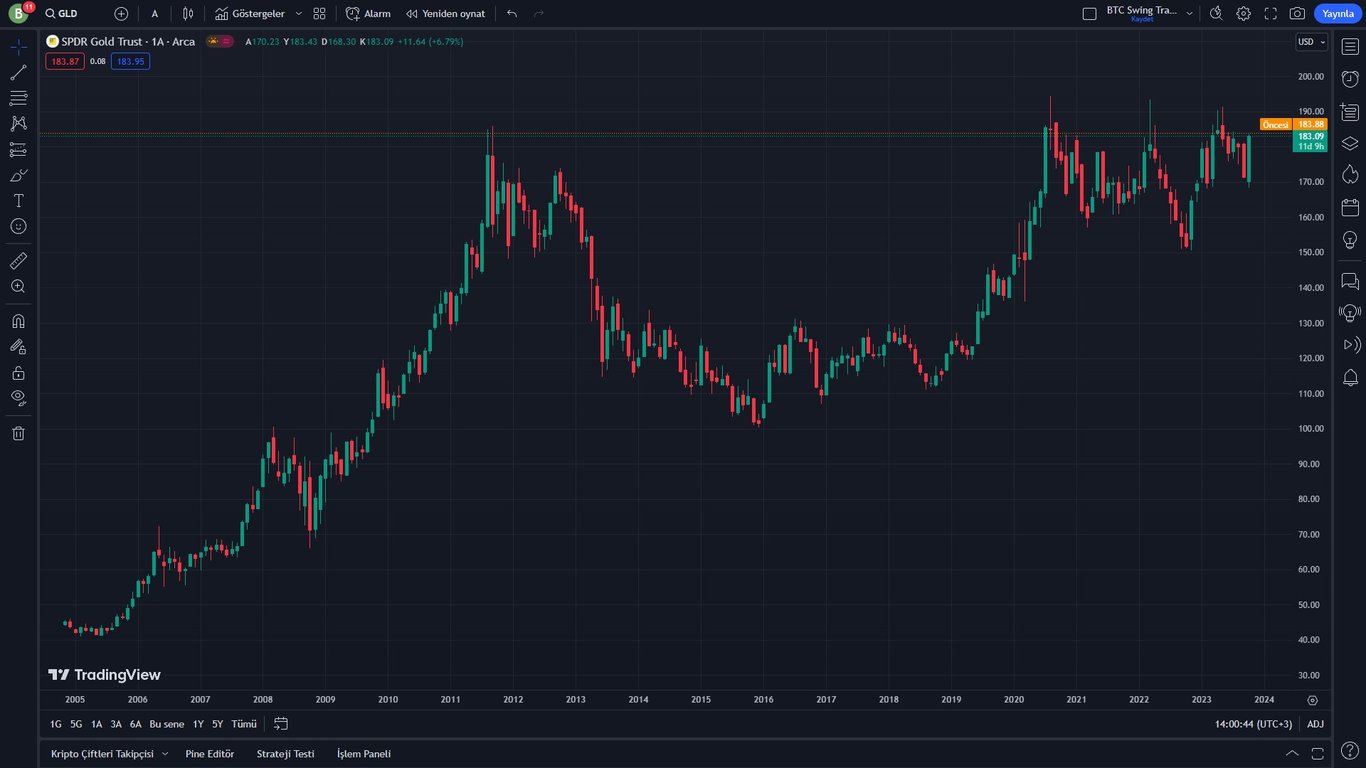This screenshot has width=1366, height=768.
Task: Open the Strateji Testi tab
Action: pos(285,754)
